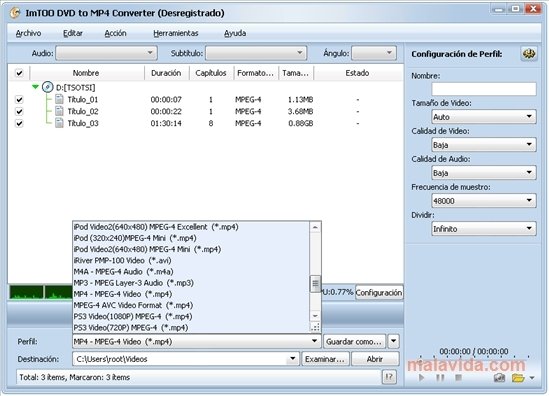Select PS3 Video(720P) MPEG-4 profile

191,328
